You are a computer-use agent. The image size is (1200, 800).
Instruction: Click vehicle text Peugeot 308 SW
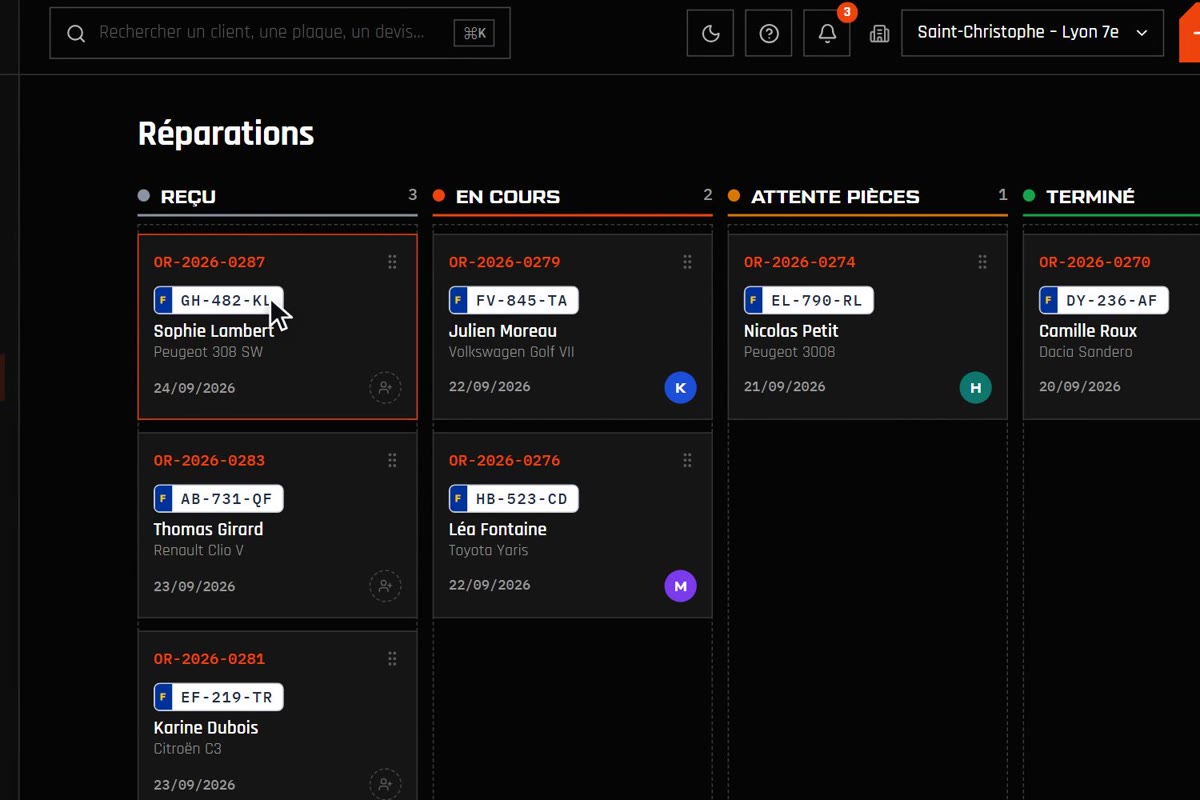pyautogui.click(x=208, y=352)
